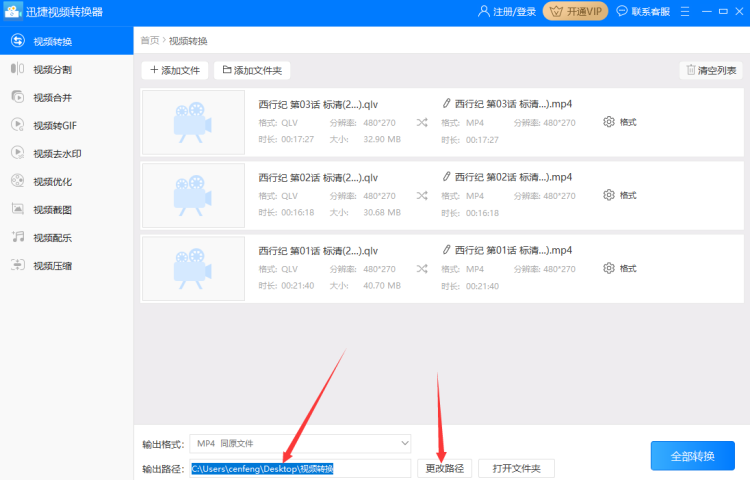Click the rename pencil icon for 第03话 output
This screenshot has height=480, width=750.
(x=446, y=103)
